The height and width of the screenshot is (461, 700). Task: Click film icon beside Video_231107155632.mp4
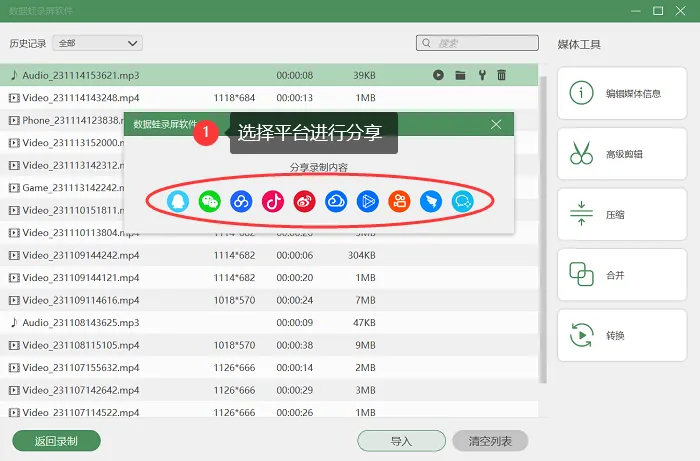14,368
